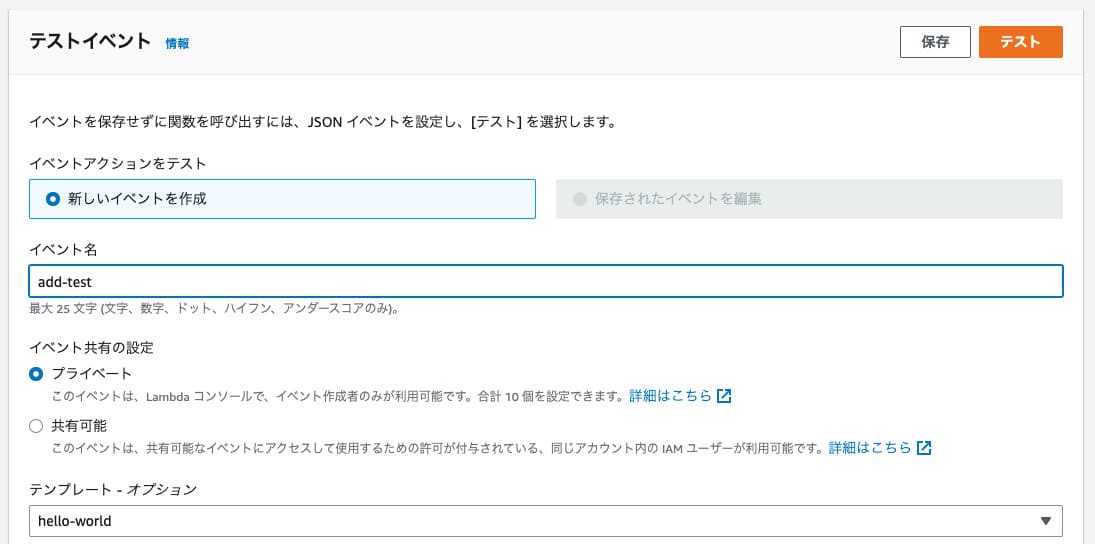Click the テストイベント panel heading
This screenshot has width=1095, height=544.
point(90,42)
